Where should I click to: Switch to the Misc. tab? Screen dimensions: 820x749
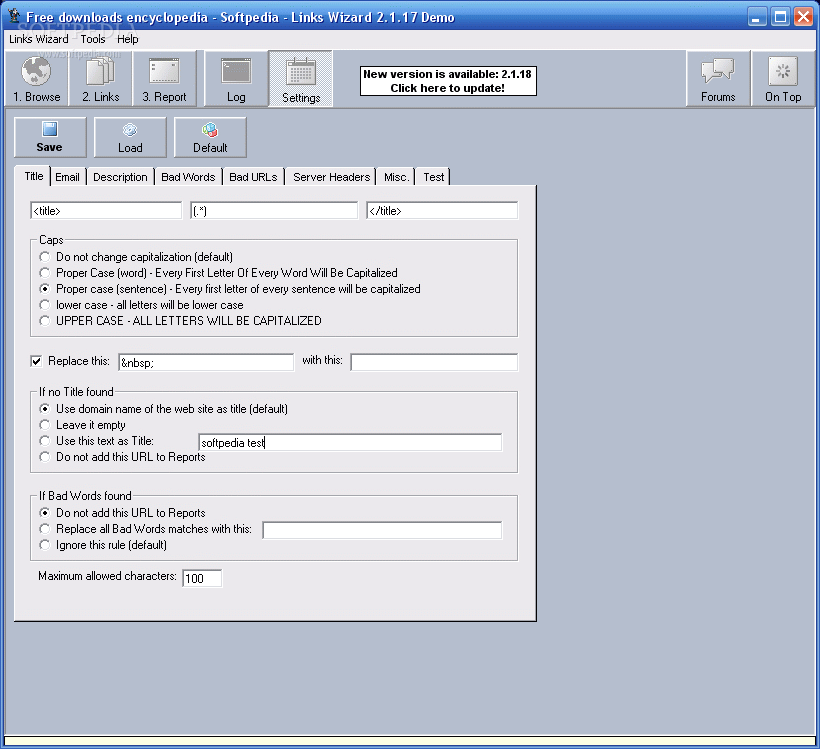(x=396, y=177)
